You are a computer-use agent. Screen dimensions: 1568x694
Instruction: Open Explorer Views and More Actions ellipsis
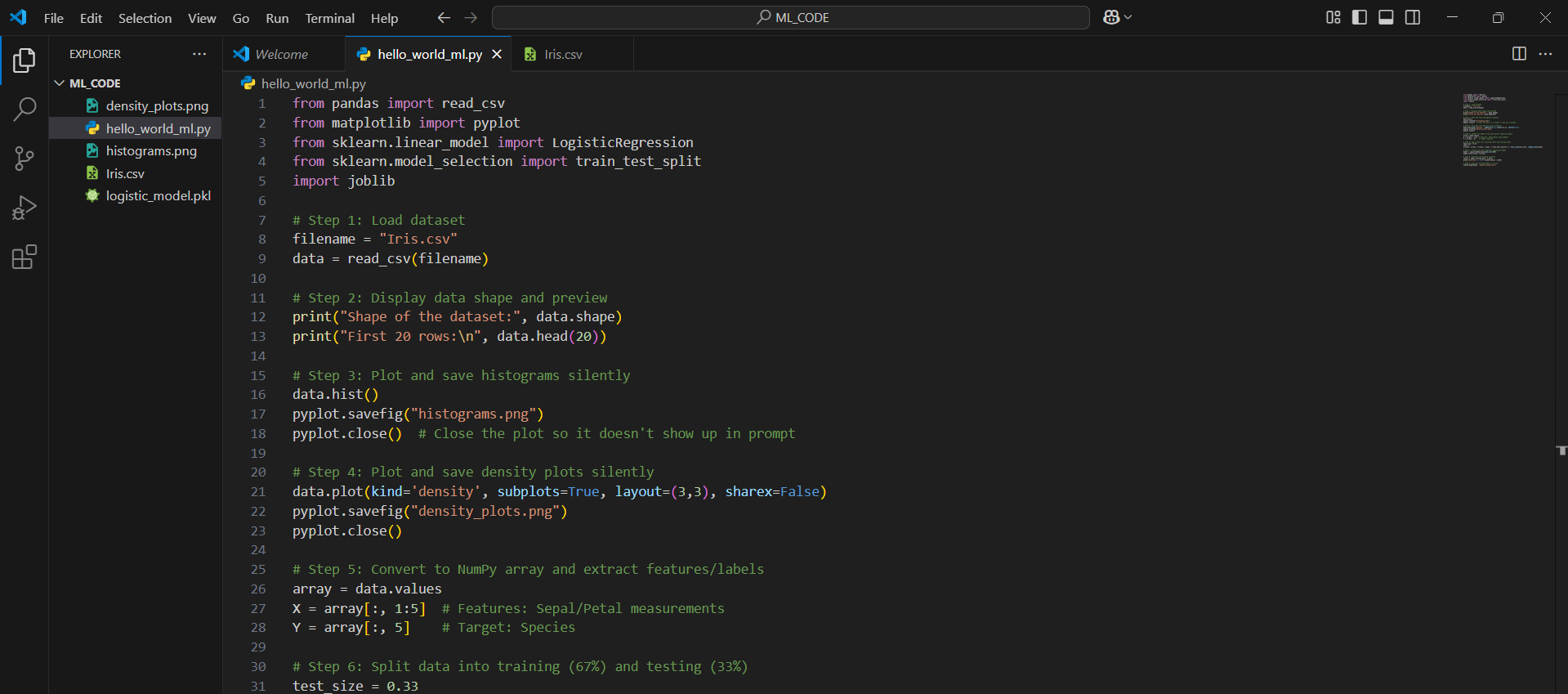pyautogui.click(x=199, y=54)
